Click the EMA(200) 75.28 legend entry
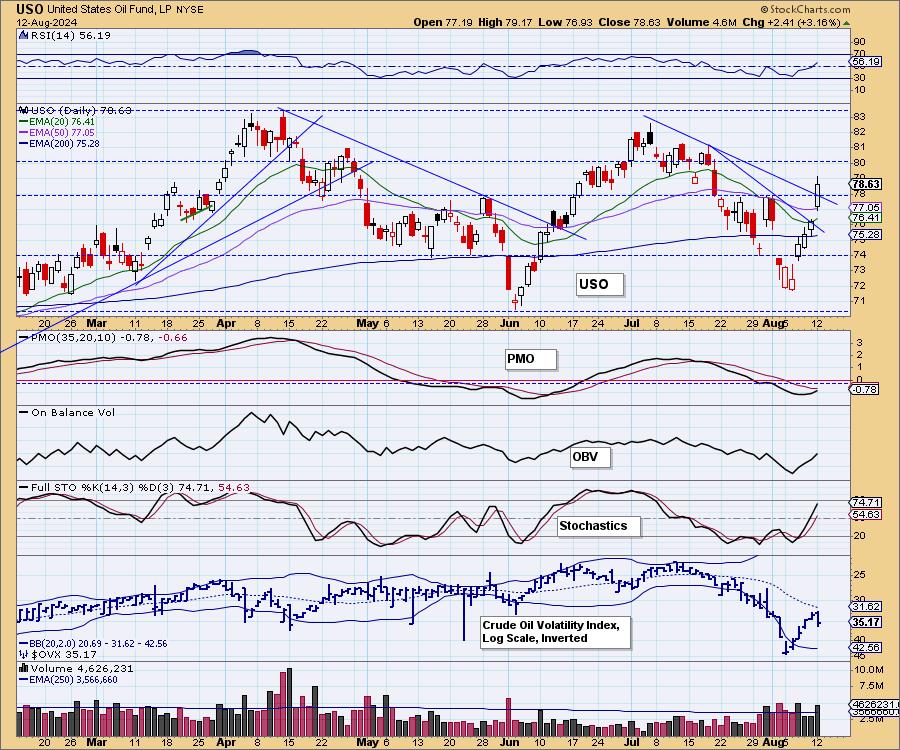This screenshot has width=900, height=750. coord(59,143)
